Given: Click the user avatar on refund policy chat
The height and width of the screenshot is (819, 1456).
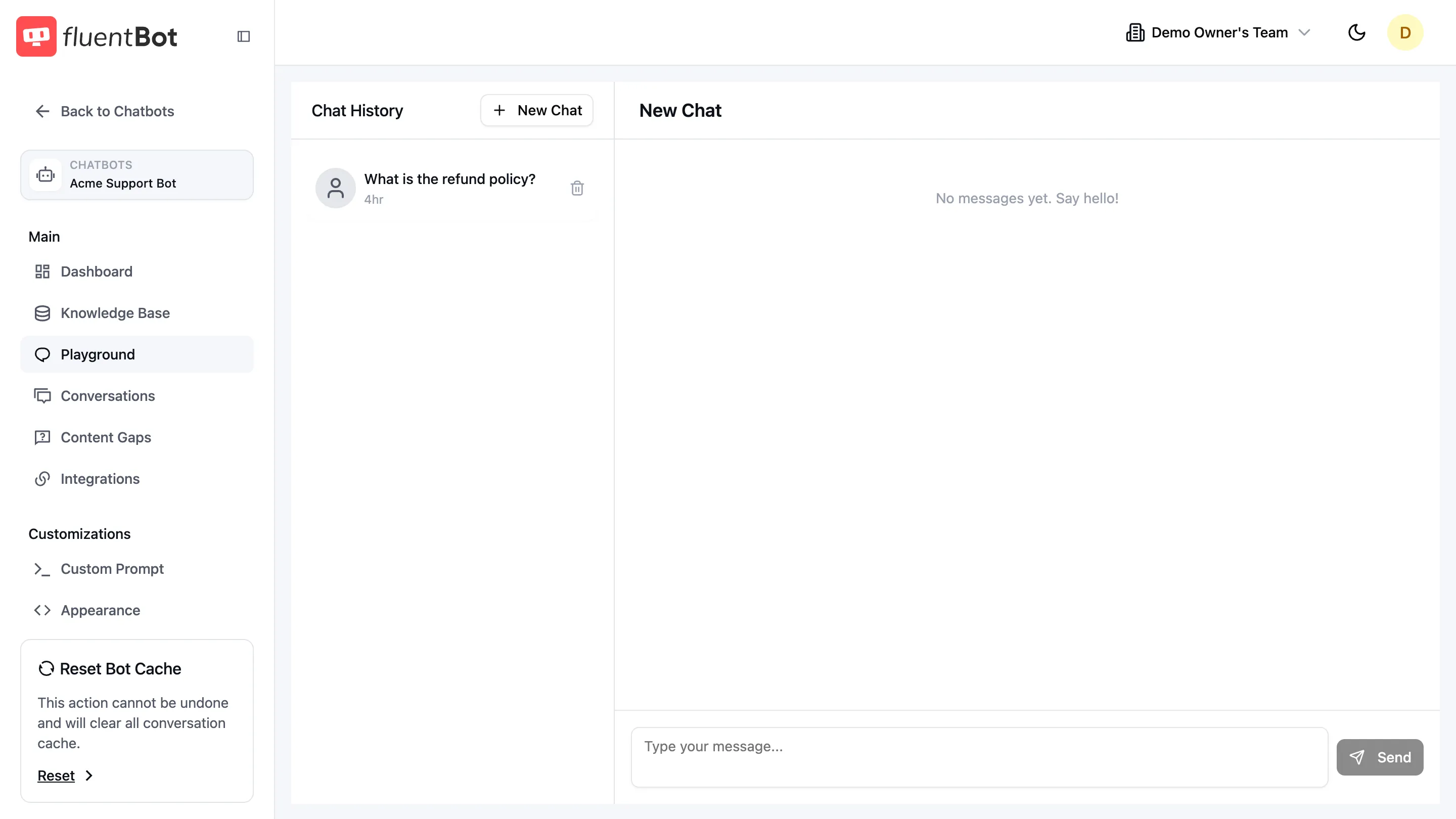Looking at the screenshot, I should tap(336, 188).
